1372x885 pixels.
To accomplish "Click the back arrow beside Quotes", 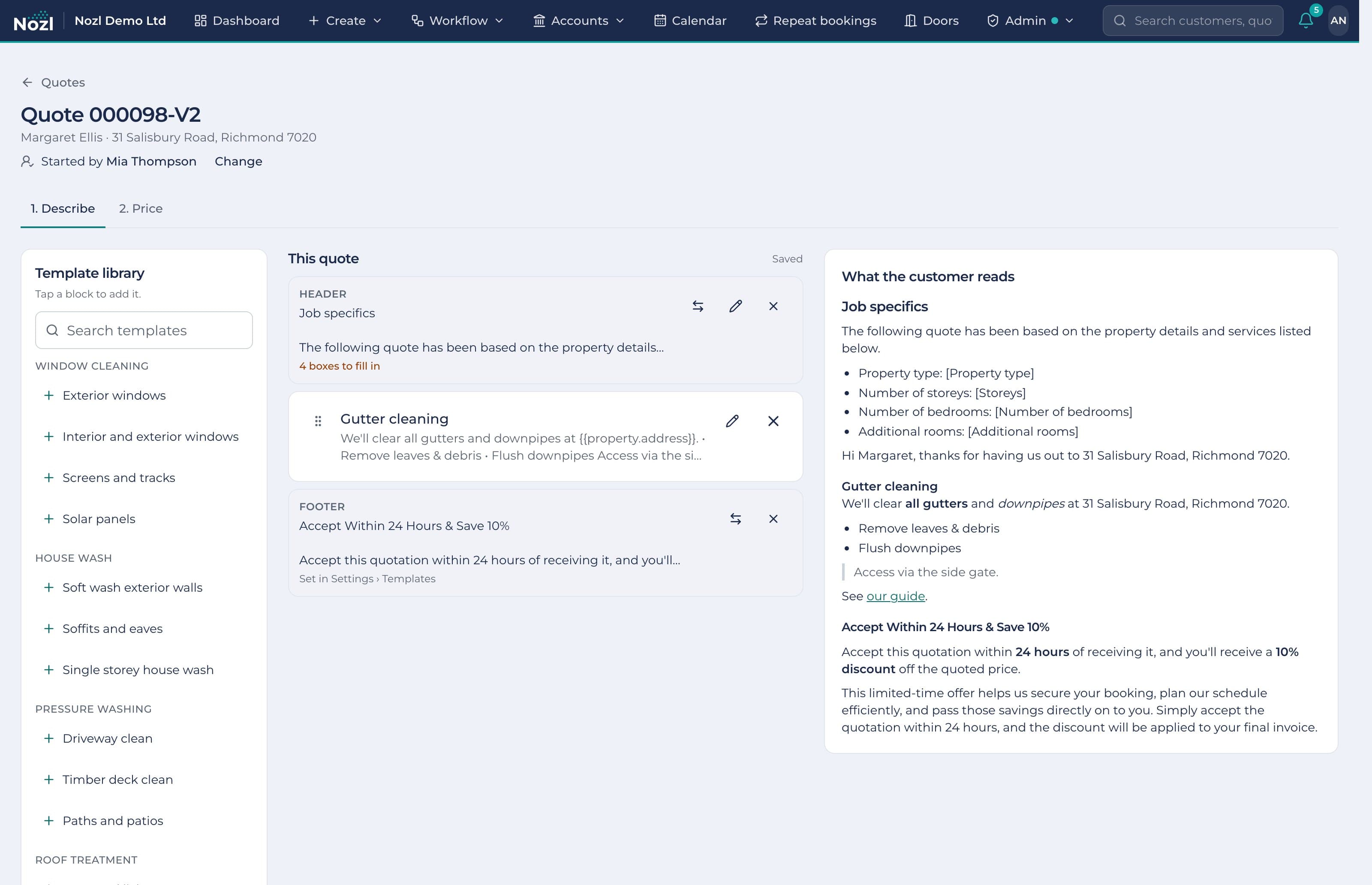I will (27, 82).
